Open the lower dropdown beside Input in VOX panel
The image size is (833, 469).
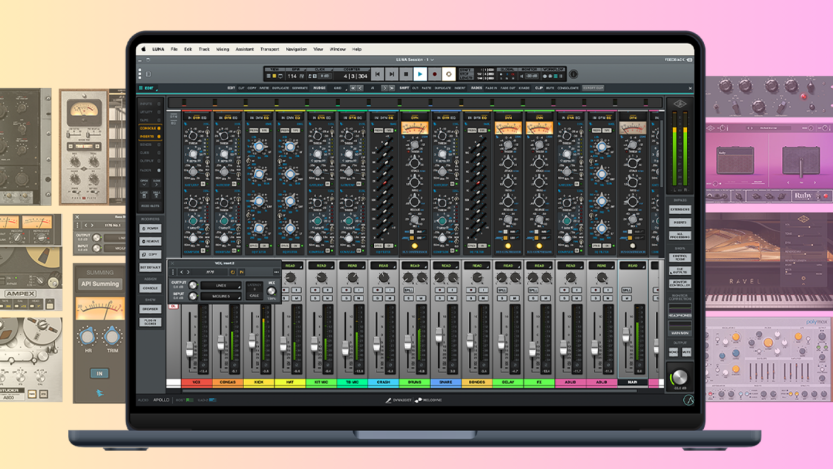[x=221, y=296]
